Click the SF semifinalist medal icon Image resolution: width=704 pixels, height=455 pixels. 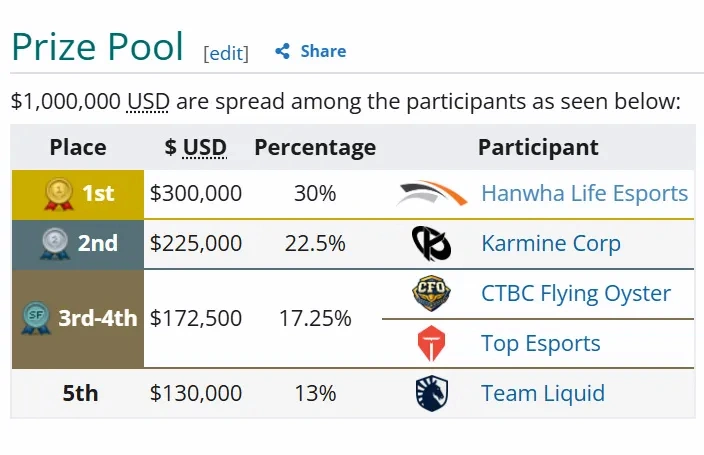(36, 318)
